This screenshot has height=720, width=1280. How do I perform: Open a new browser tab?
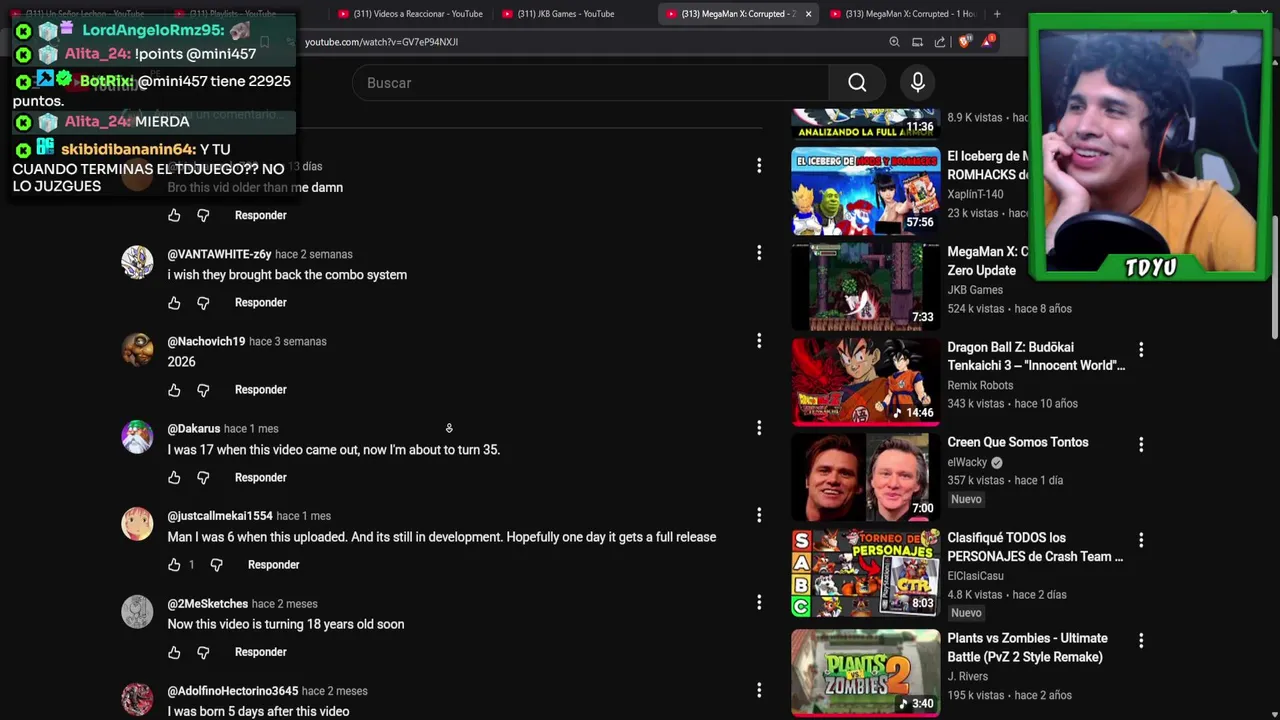tap(997, 14)
